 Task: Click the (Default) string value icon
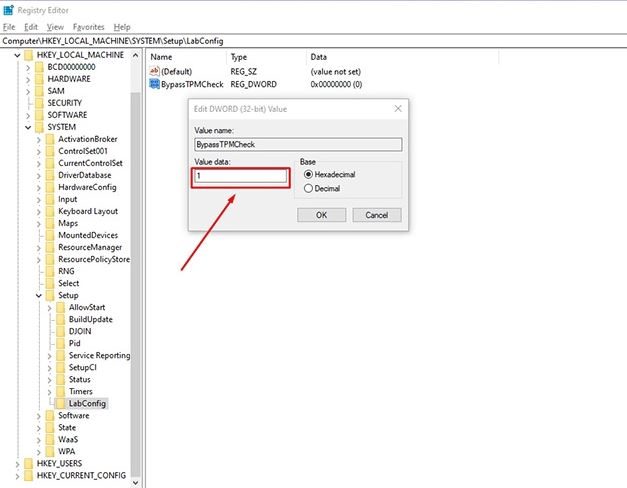click(154, 71)
